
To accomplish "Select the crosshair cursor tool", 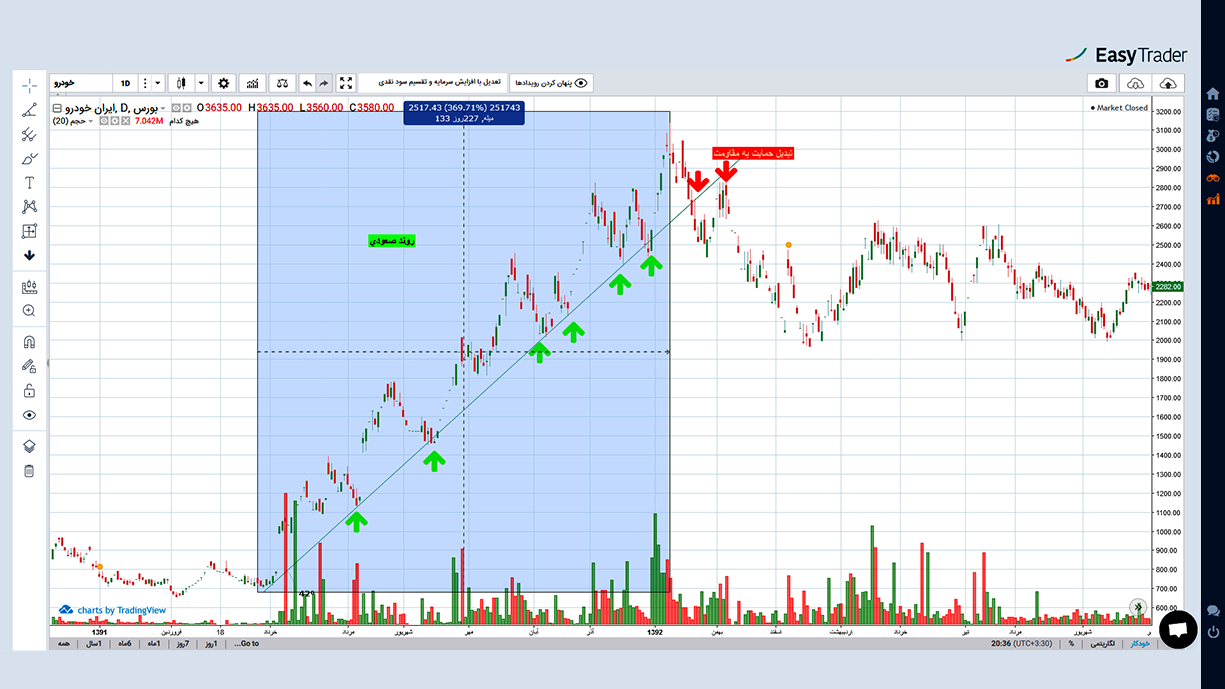I will [x=29, y=84].
